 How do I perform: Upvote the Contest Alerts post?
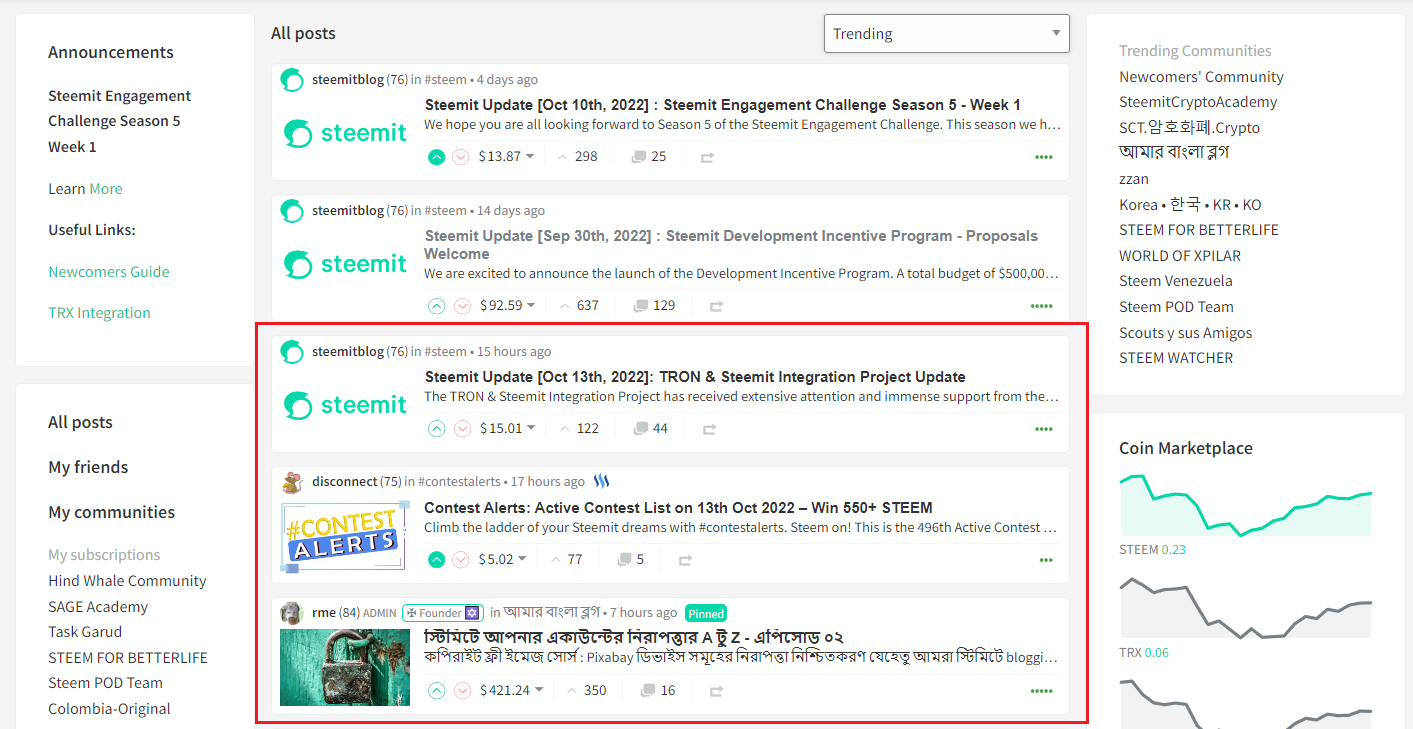click(x=436, y=560)
